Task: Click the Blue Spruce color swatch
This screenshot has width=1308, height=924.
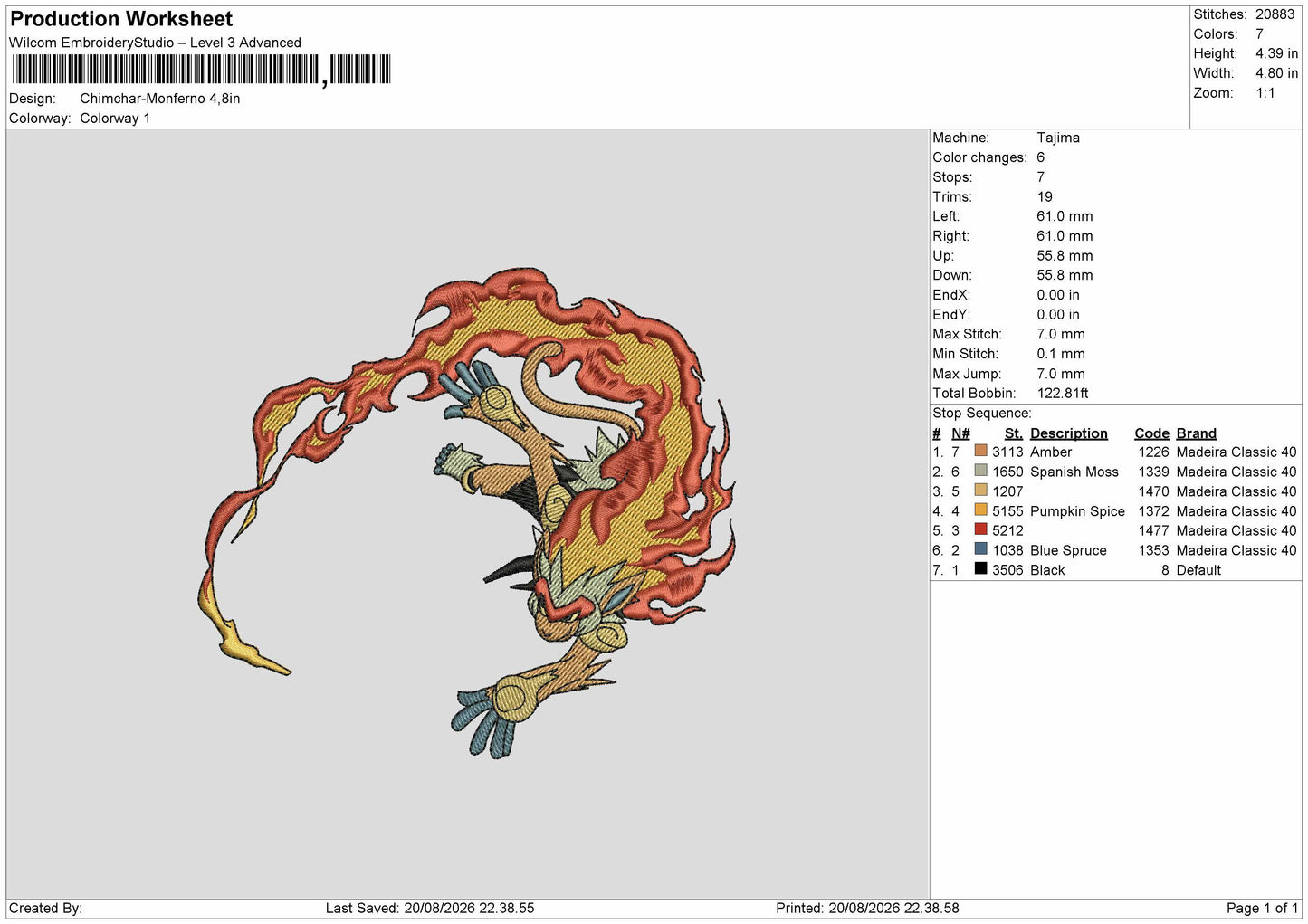Action: [x=980, y=549]
